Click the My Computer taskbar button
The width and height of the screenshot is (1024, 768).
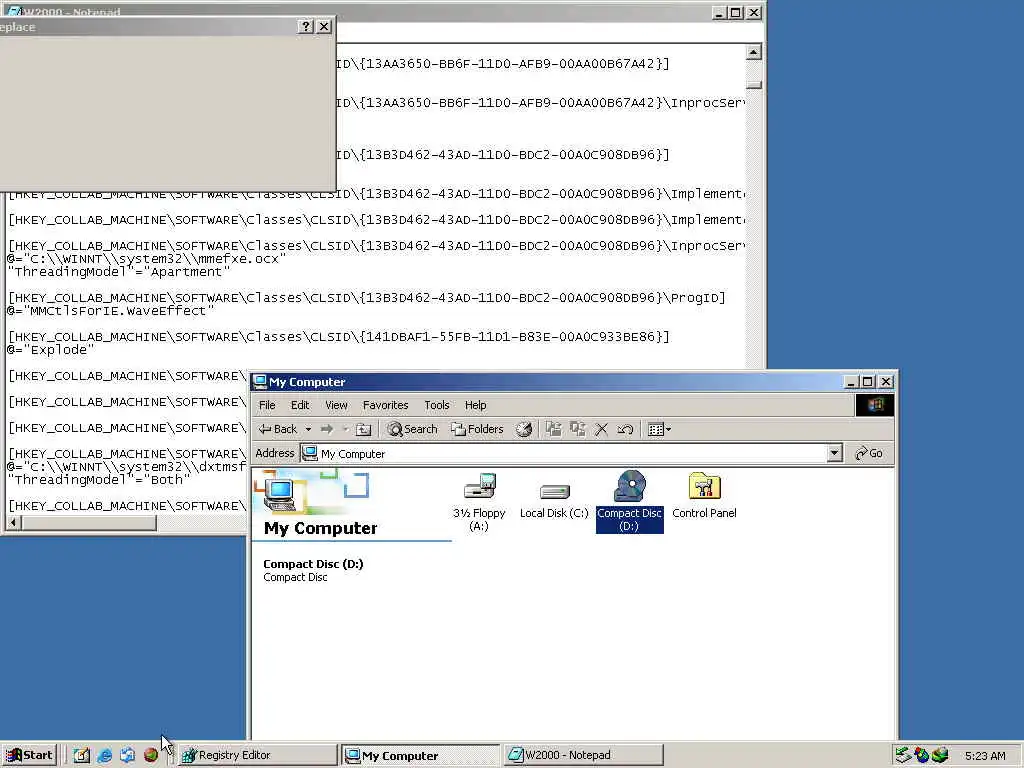421,755
